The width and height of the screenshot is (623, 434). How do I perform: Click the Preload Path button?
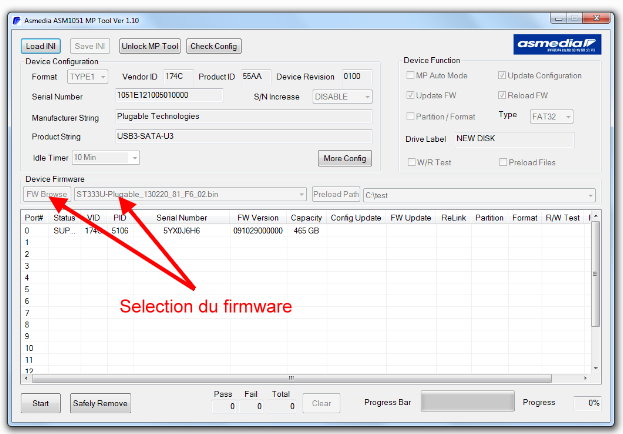(x=336, y=194)
